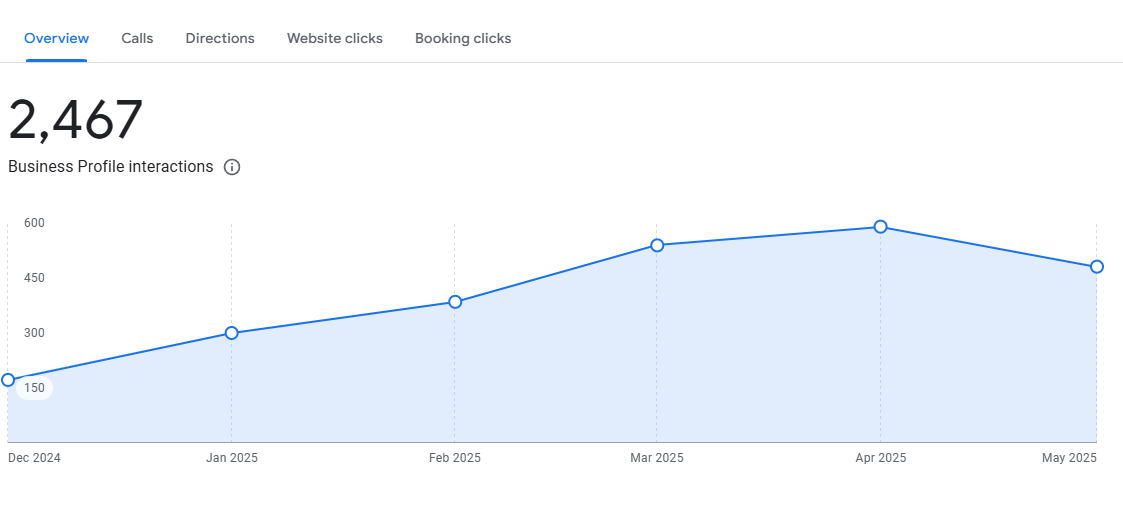Click the 600 y-axis label

(35, 223)
